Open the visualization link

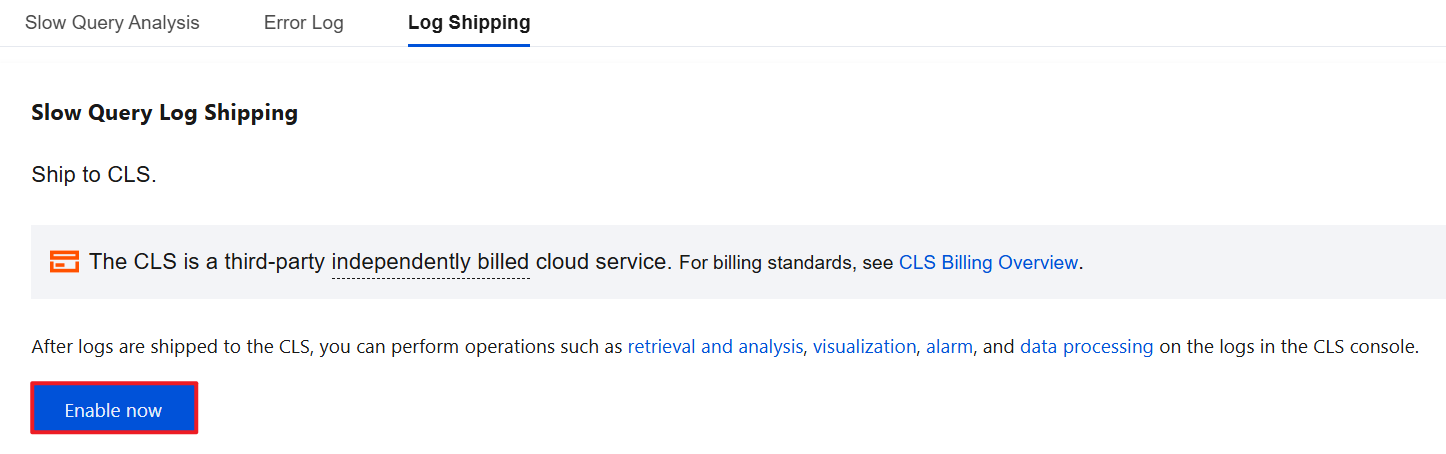click(x=864, y=347)
